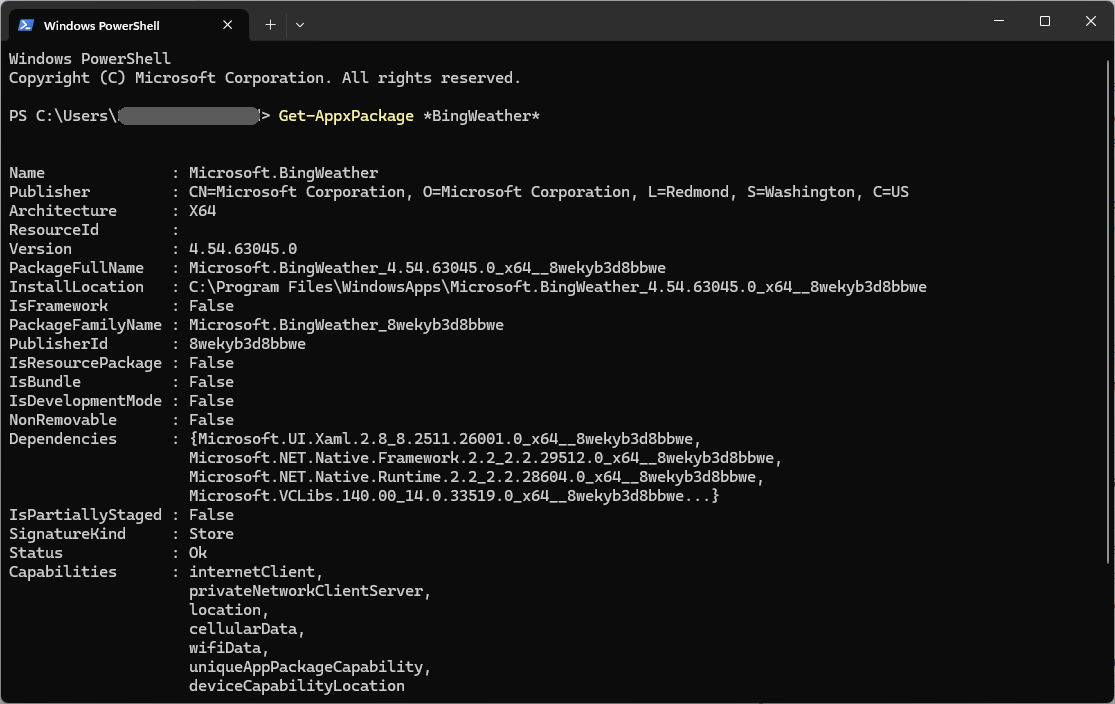Close the Windows PowerShell tab
Screen dimensions: 1115x704
[x=228, y=25]
